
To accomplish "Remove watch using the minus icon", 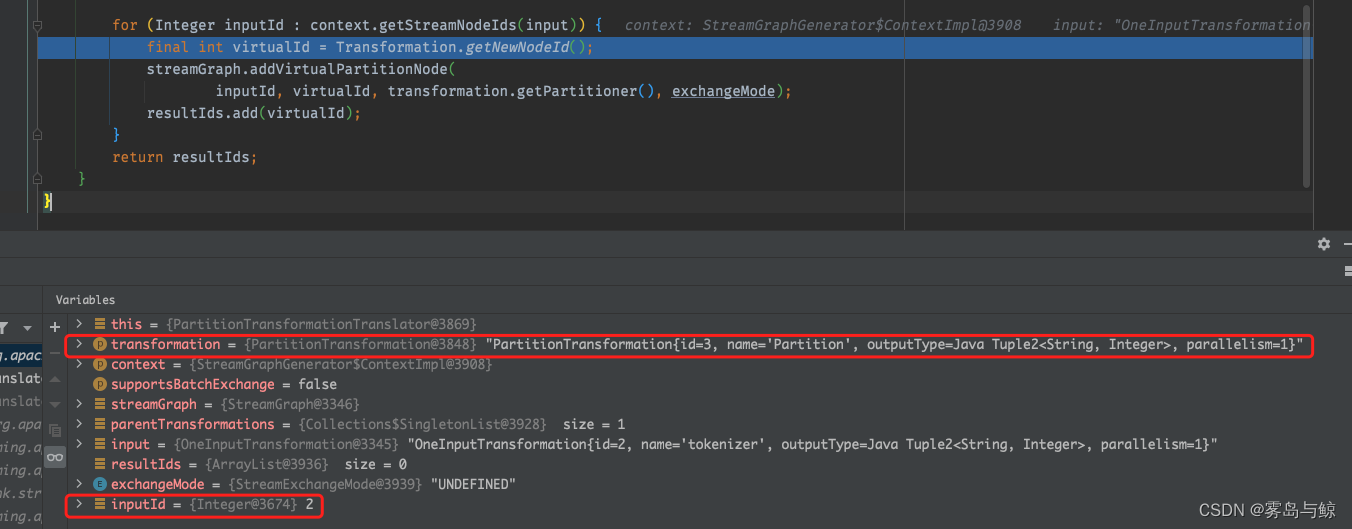I will 55,353.
